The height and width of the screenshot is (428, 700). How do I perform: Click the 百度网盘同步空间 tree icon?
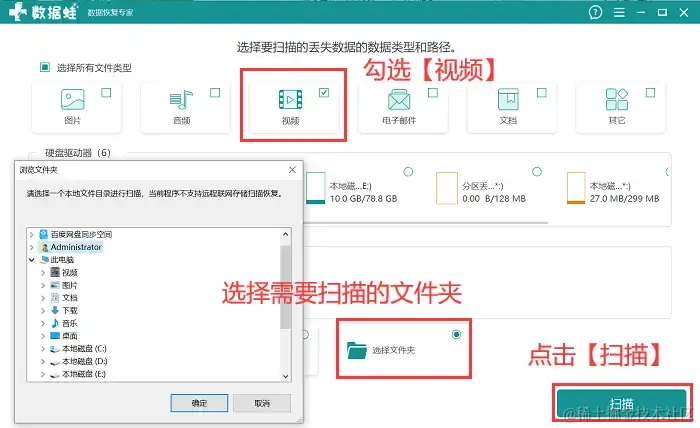(x=43, y=234)
